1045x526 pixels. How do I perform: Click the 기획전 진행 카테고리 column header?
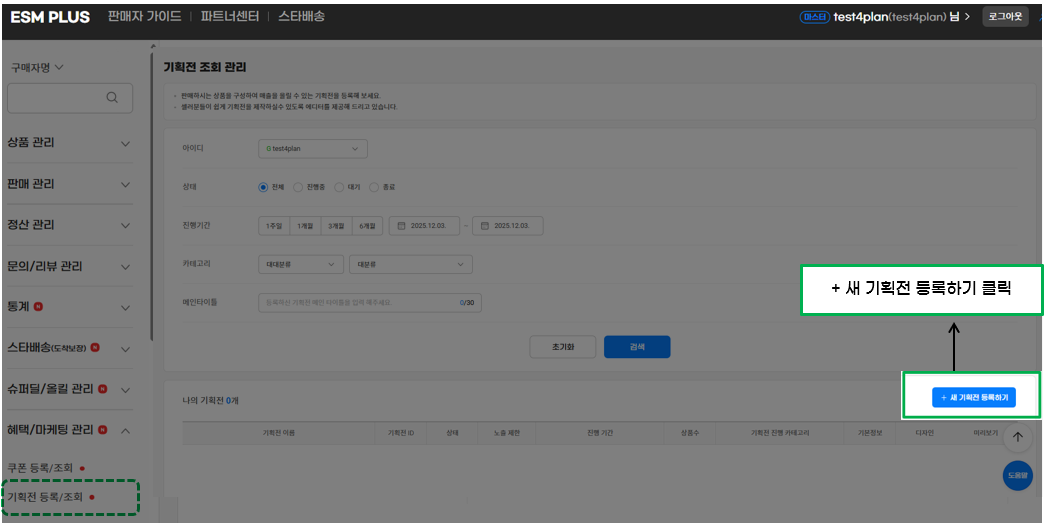click(780, 433)
